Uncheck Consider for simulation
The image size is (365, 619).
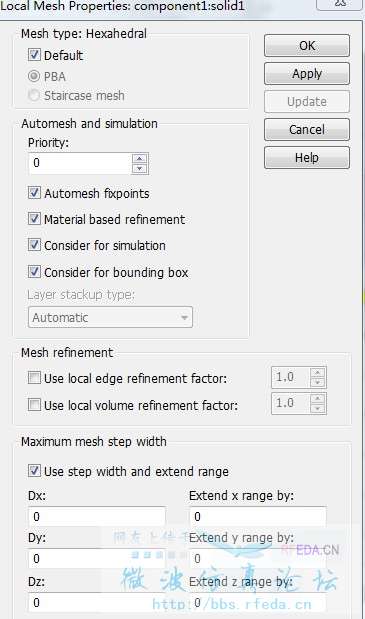34,245
